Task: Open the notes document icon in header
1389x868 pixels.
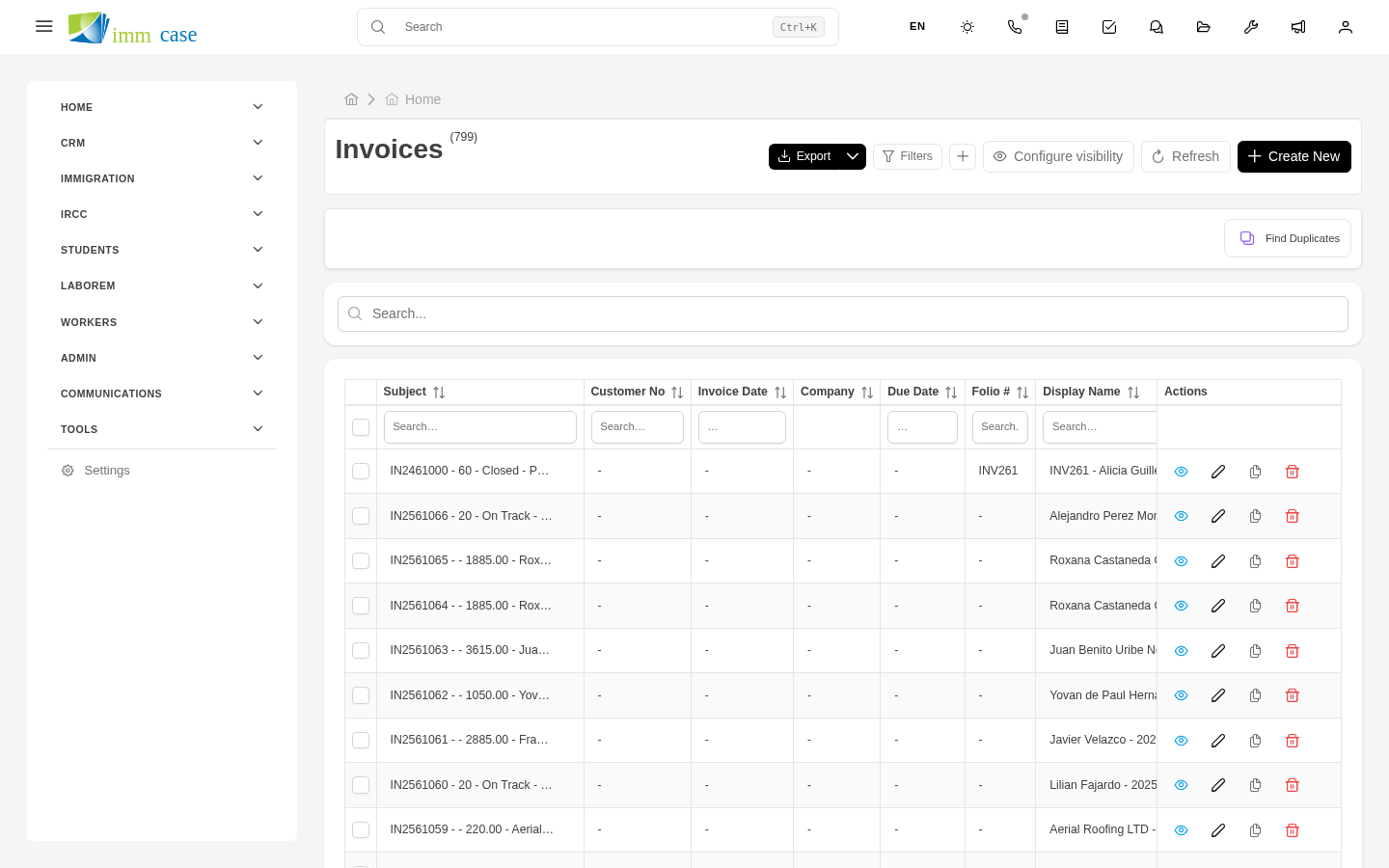Action: tap(1062, 27)
